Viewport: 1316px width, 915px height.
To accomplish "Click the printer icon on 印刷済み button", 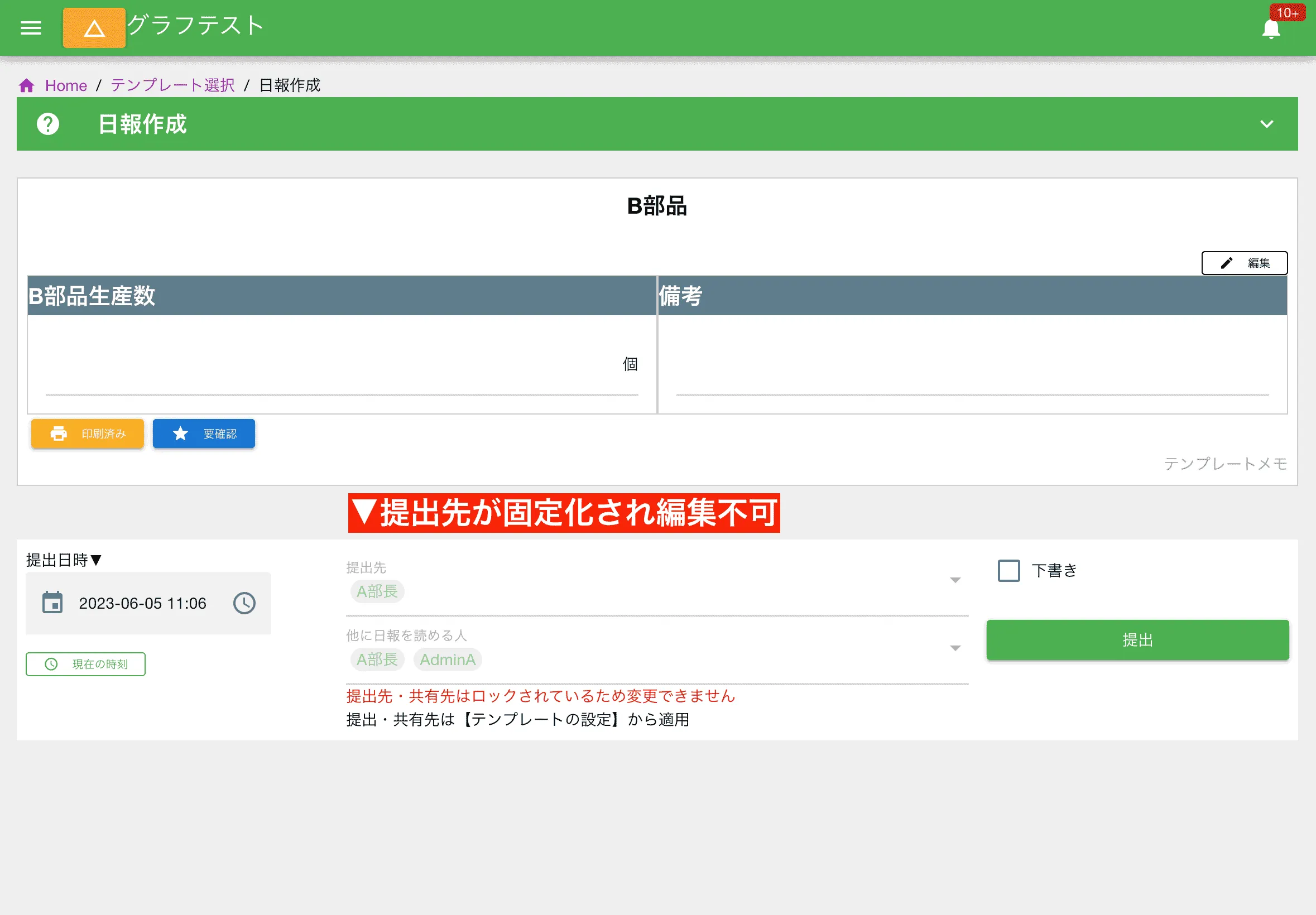I will [59, 434].
